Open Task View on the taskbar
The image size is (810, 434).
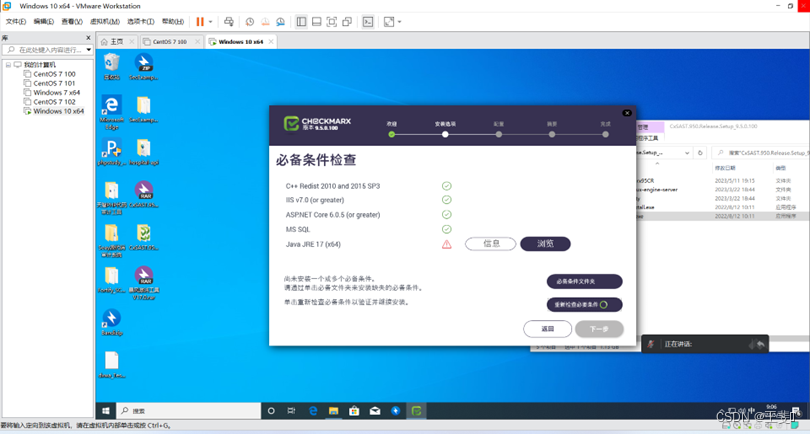[x=291, y=411]
